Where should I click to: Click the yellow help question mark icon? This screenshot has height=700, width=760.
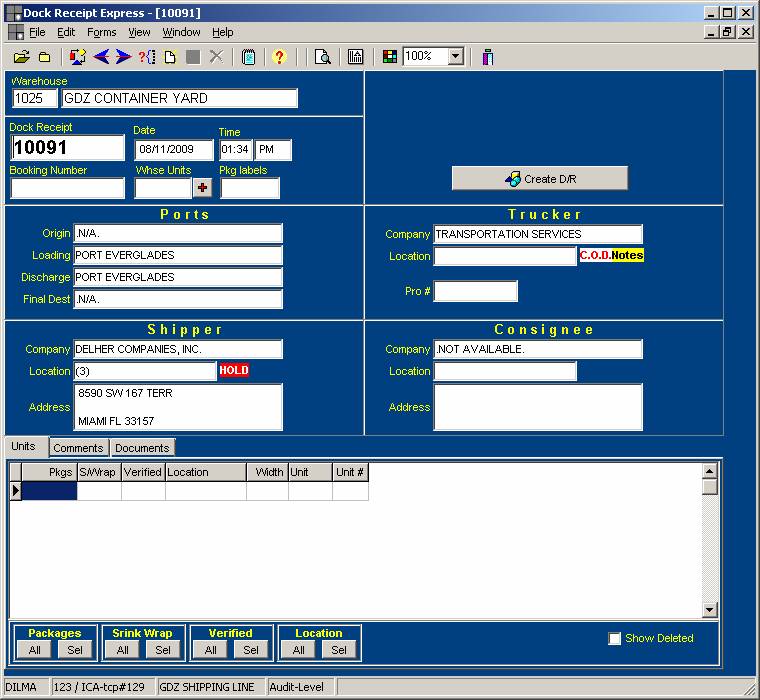[279, 57]
